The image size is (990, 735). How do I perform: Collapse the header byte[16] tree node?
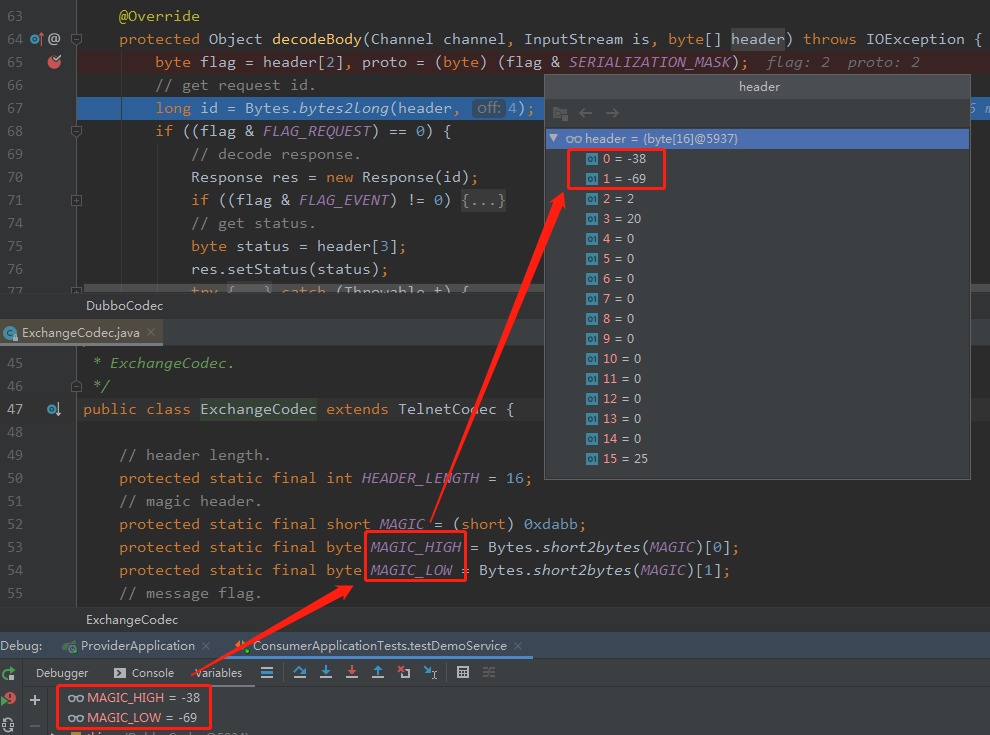pos(554,138)
